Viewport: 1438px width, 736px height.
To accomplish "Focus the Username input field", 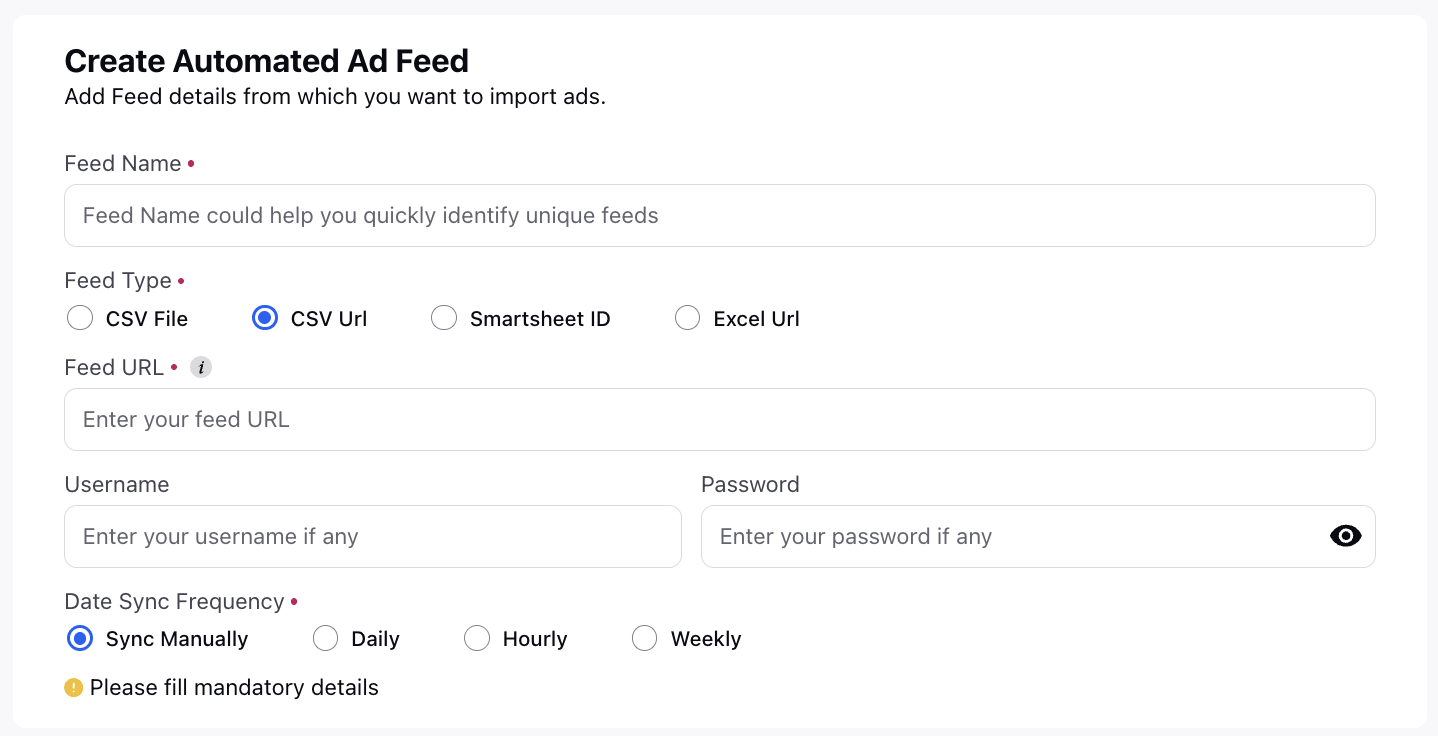I will [x=373, y=537].
